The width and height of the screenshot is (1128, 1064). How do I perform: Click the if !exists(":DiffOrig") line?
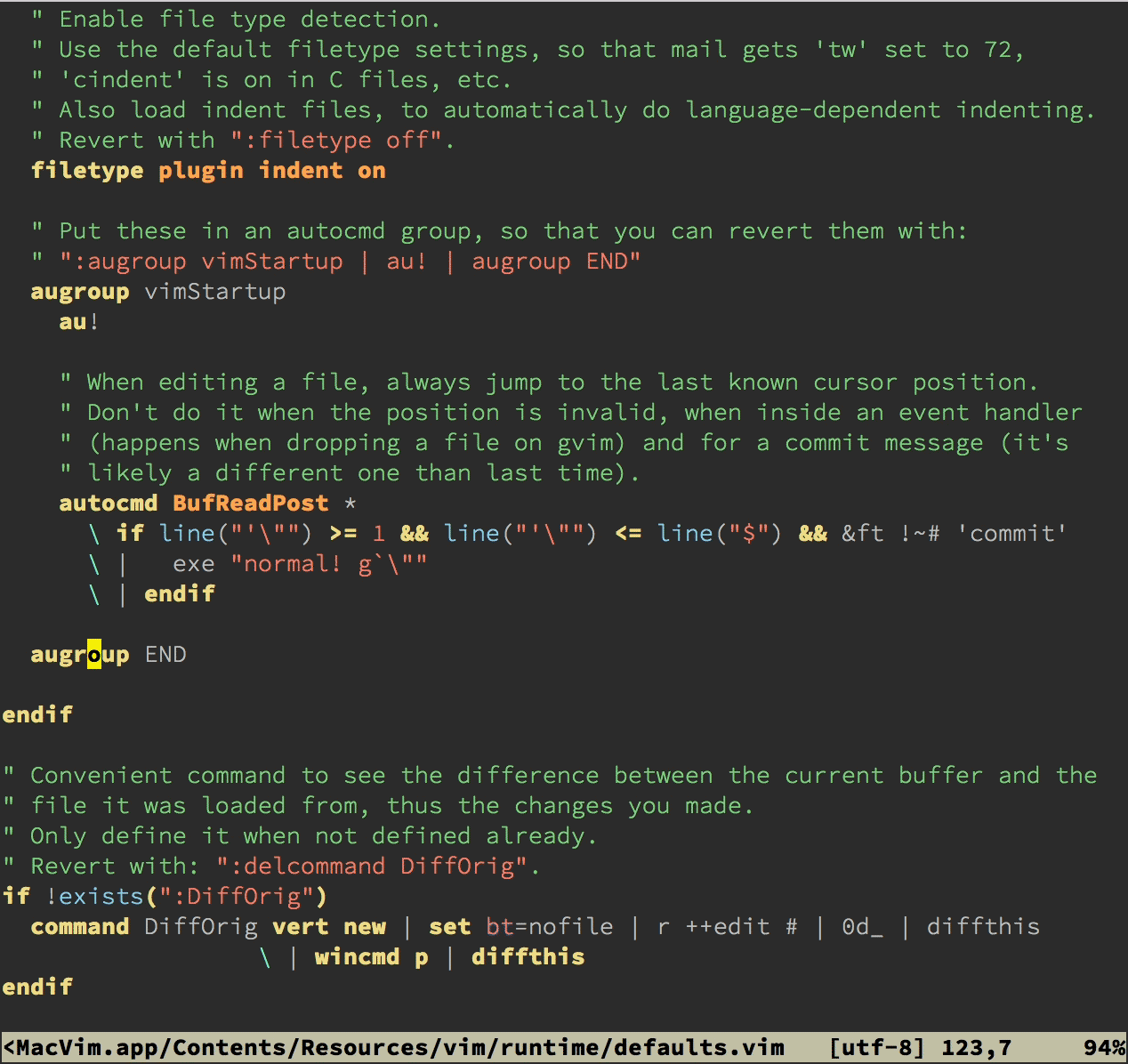coord(165,896)
